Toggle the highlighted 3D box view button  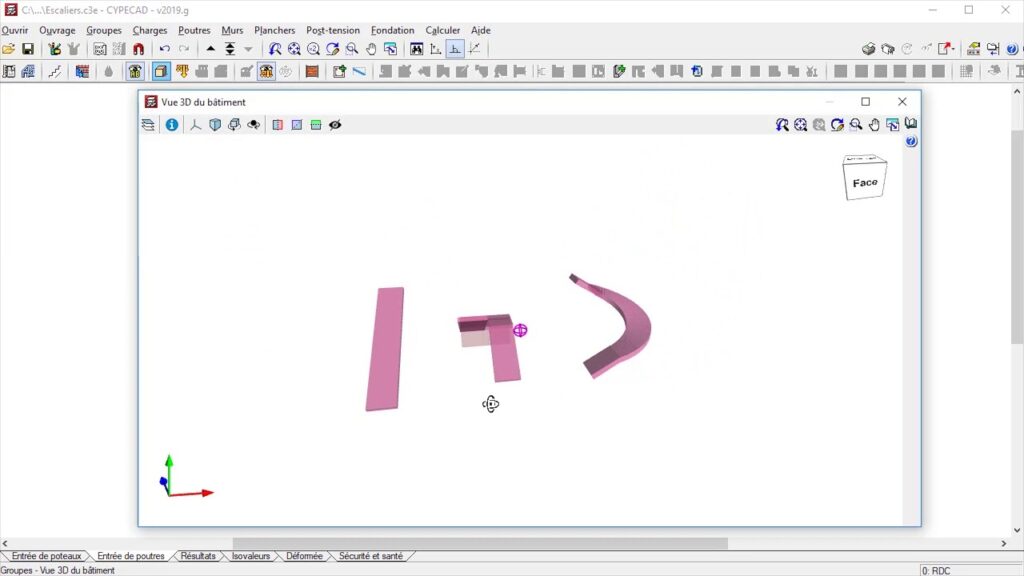[x=161, y=71]
